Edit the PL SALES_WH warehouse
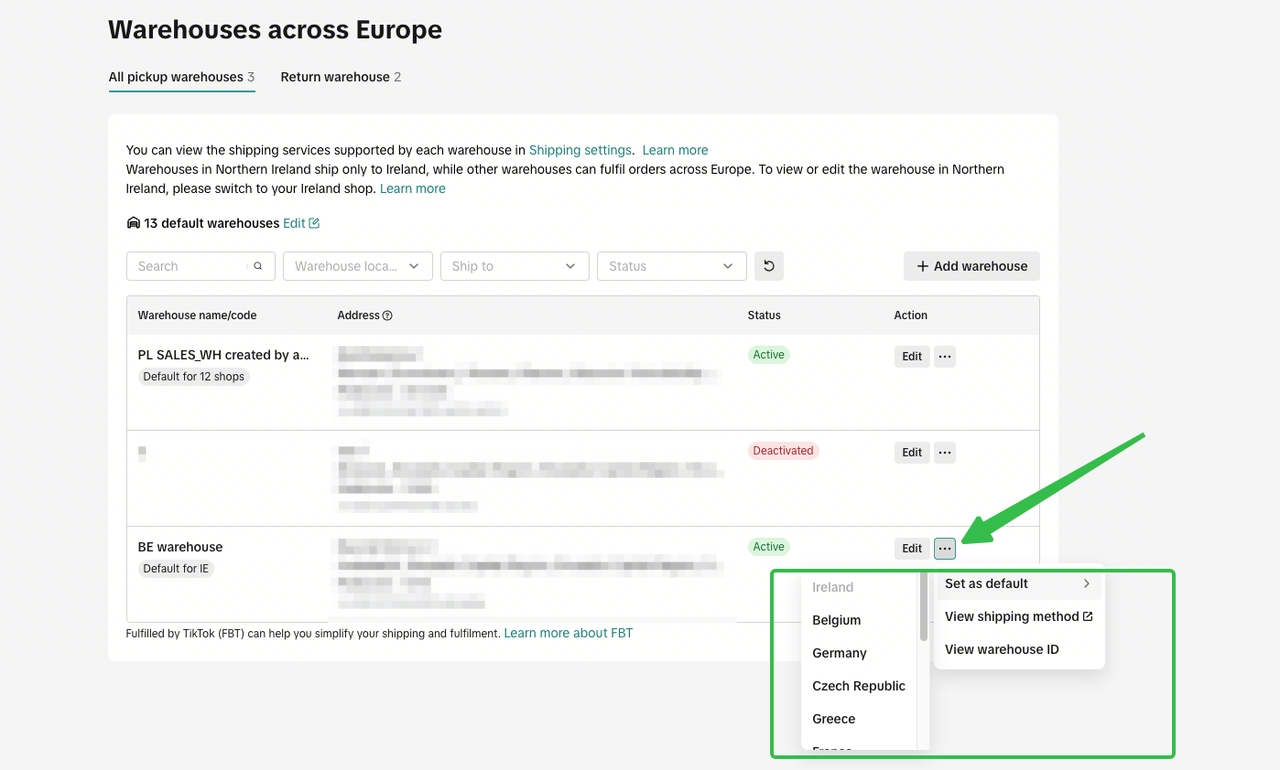 (912, 356)
